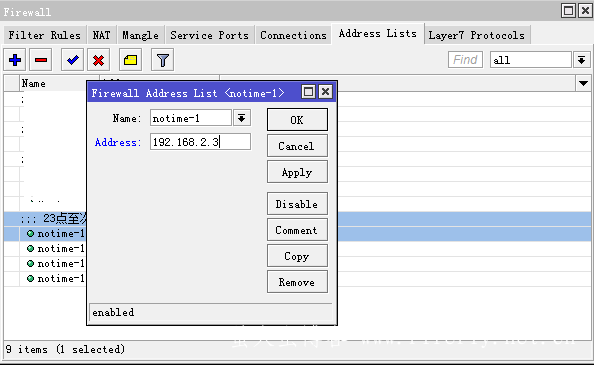This screenshot has width=594, height=365.
Task: Click the yellow Comment note icon
Action: pyautogui.click(x=130, y=60)
